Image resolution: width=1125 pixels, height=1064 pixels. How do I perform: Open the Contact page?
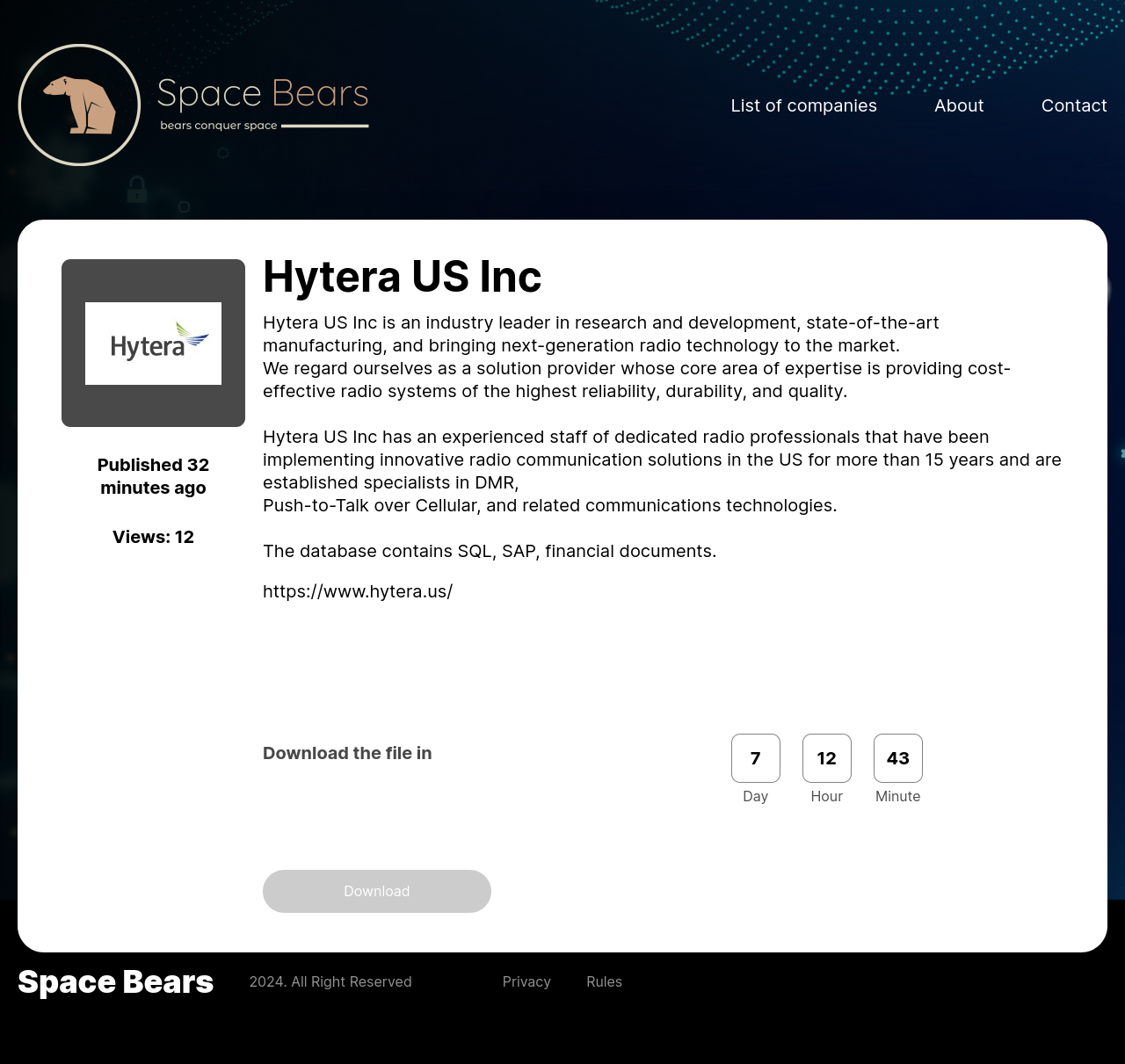[x=1074, y=105]
